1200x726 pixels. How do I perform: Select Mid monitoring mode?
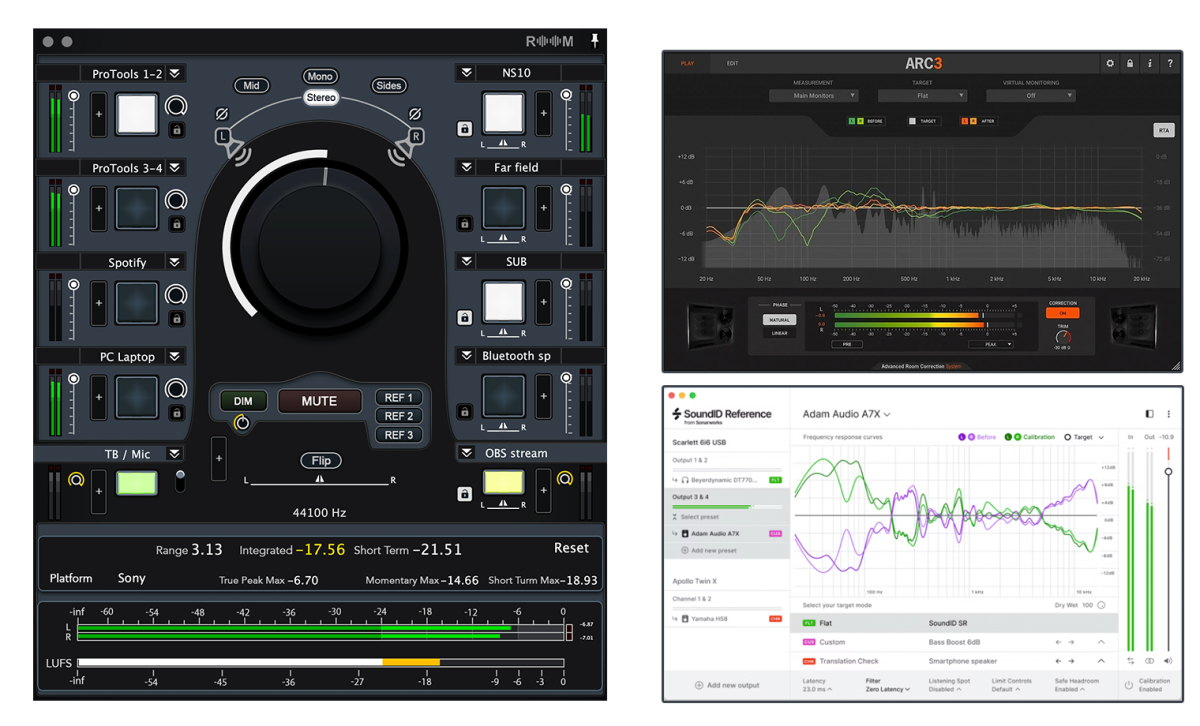point(251,86)
